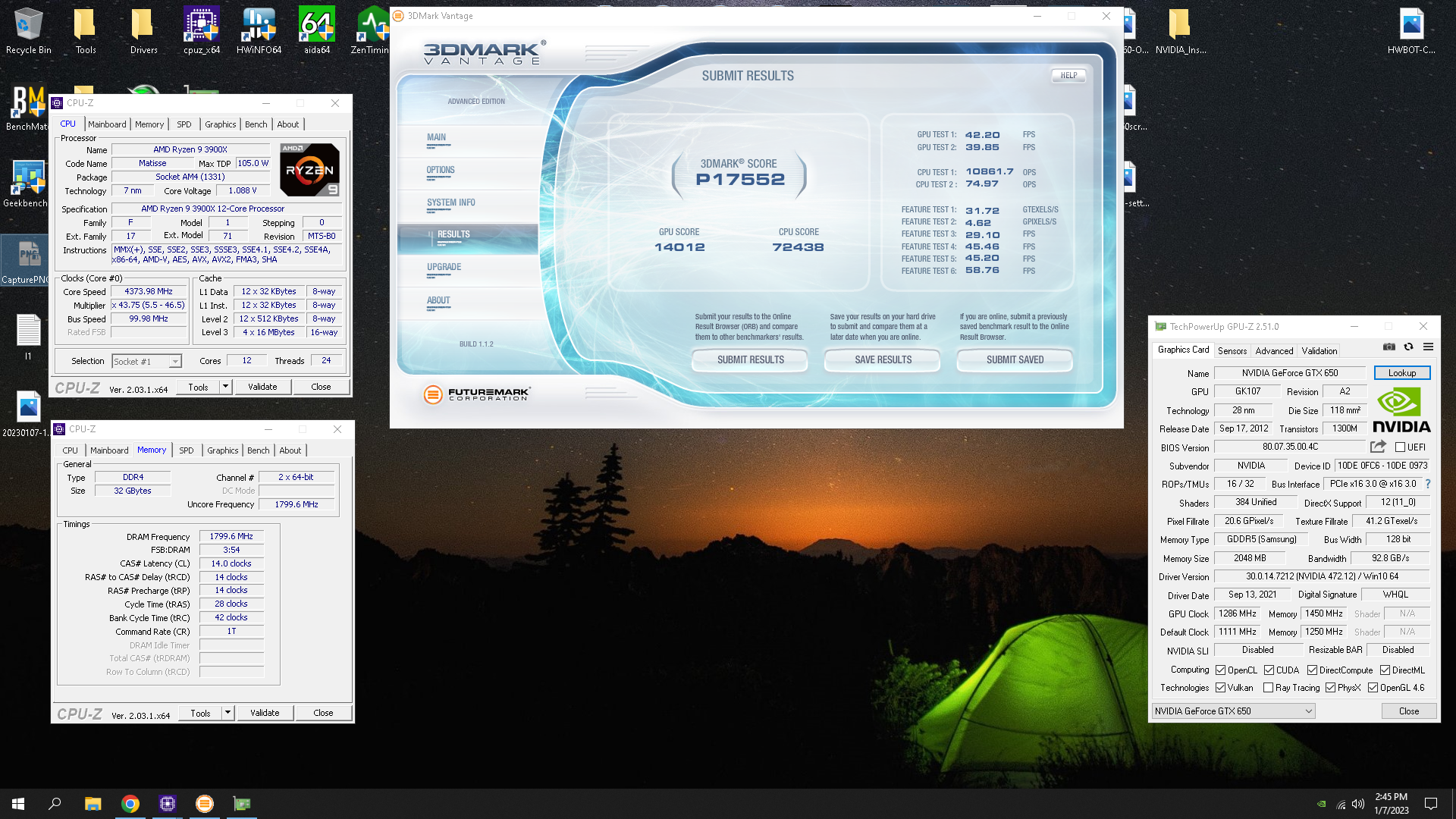The height and width of the screenshot is (819, 1456).
Task: Go to OPTIONS in the 3DMark Vantage sidebar
Action: (x=441, y=171)
